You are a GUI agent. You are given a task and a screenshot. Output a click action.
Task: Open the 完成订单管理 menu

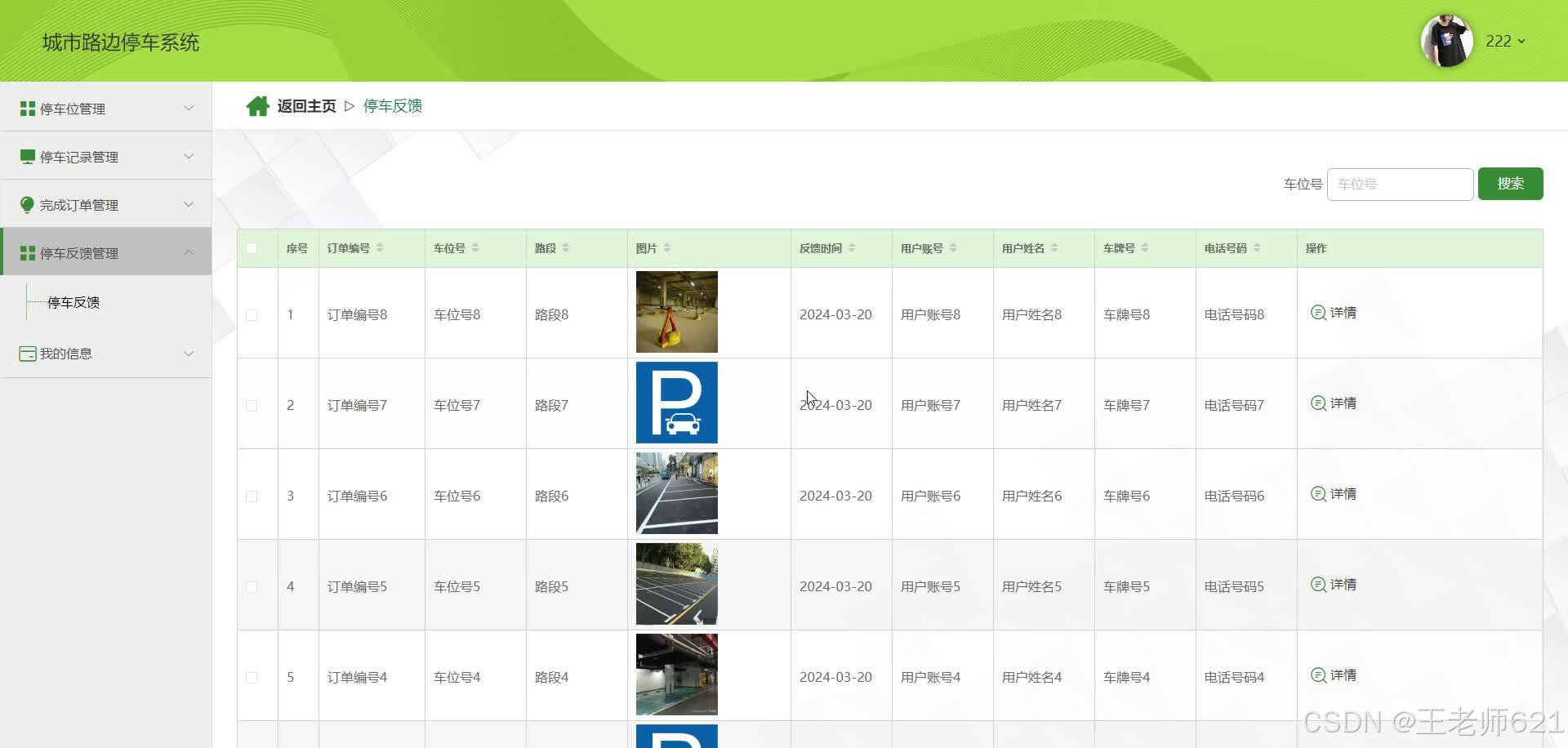pyautogui.click(x=106, y=204)
